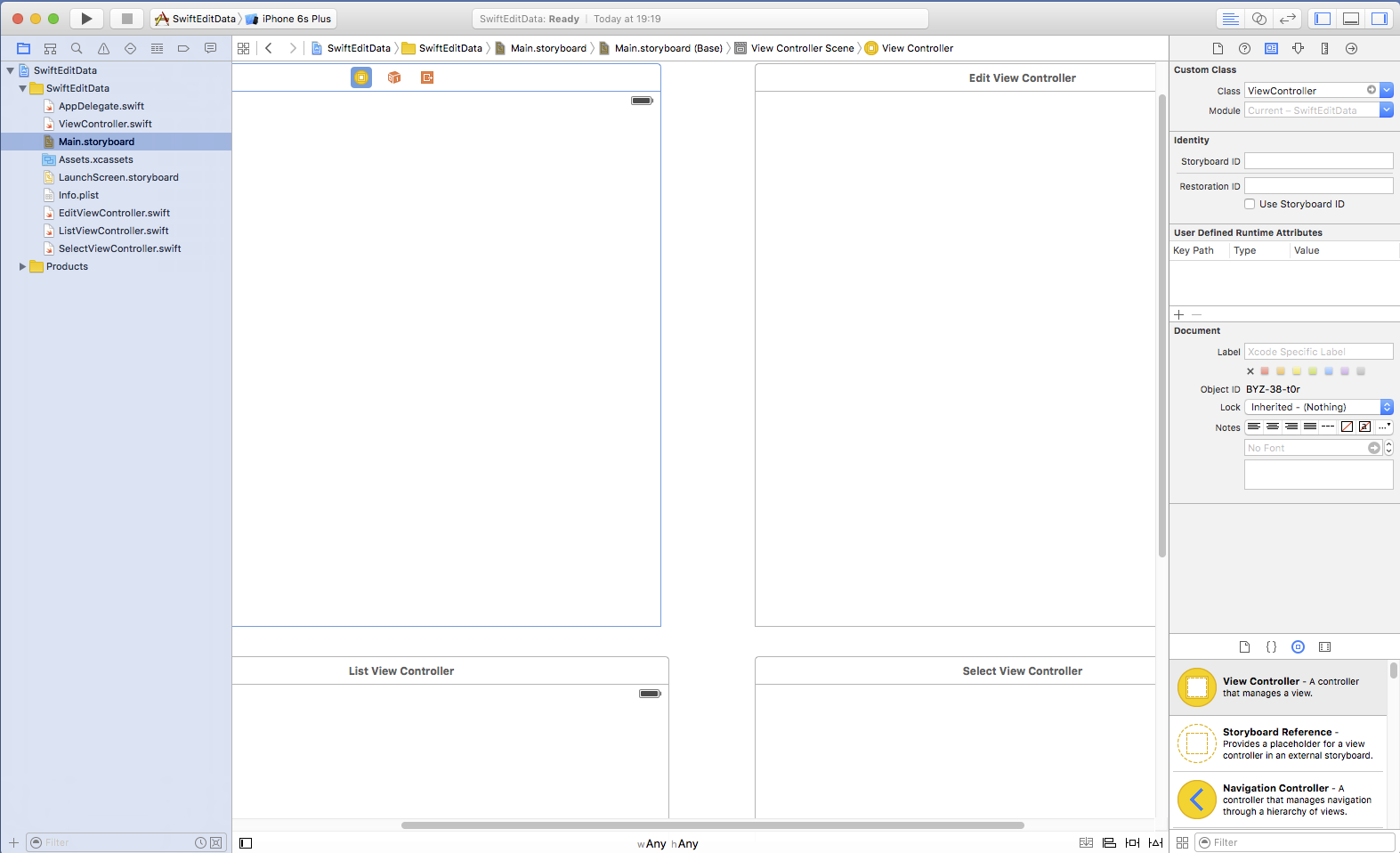1400x853 pixels.
Task: Show the Issue navigator warning icon
Action: (x=103, y=49)
